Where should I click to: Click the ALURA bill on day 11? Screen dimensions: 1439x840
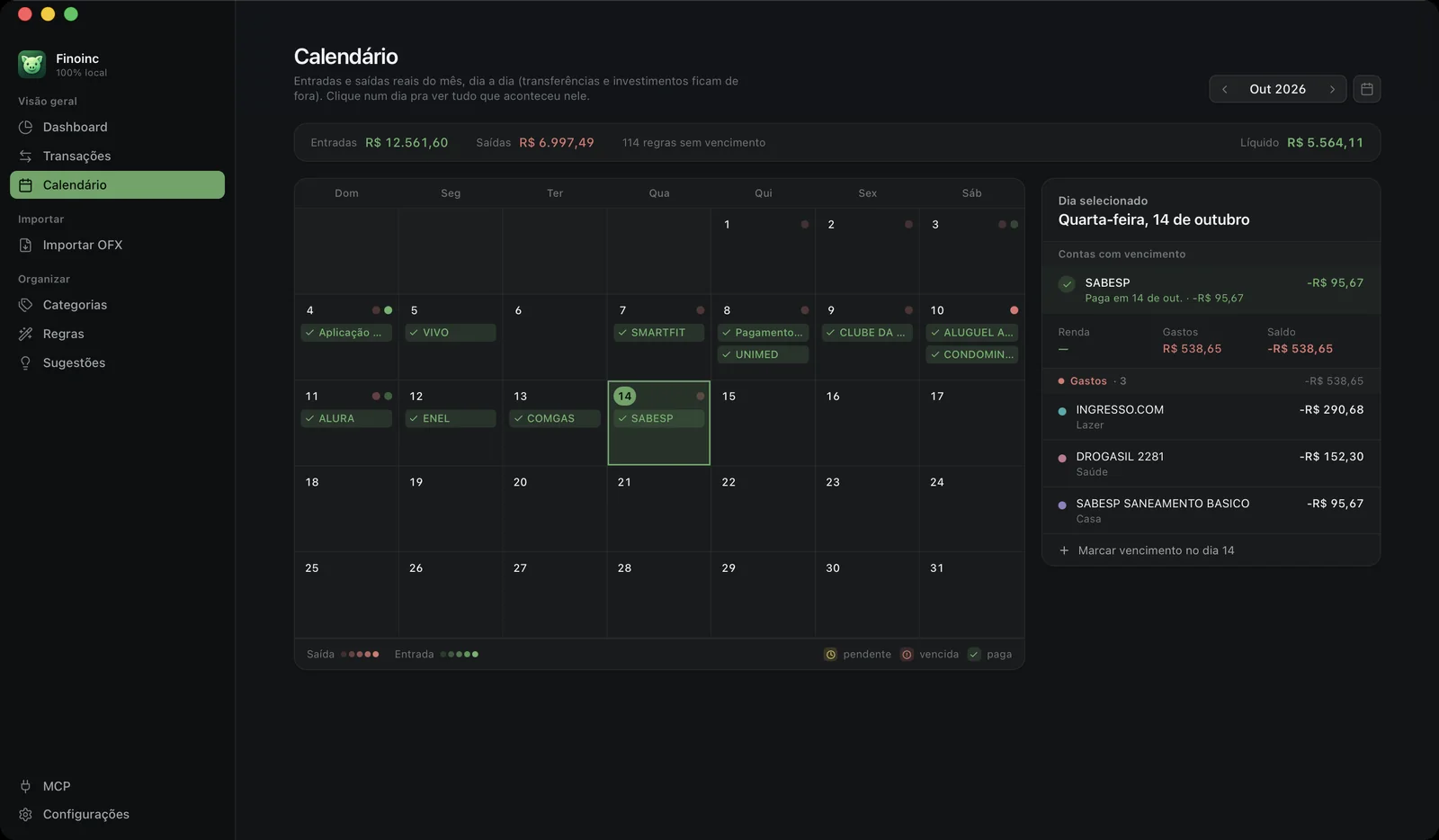[x=346, y=418]
